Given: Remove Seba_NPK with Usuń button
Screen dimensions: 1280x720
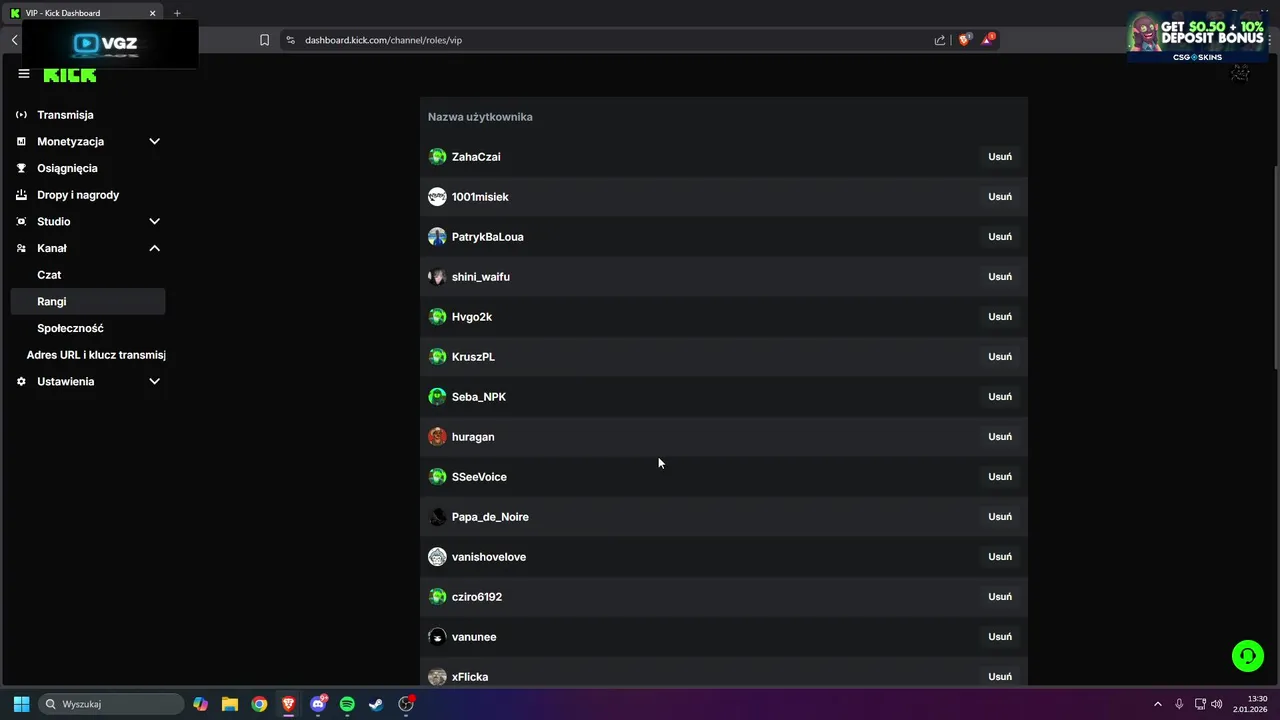Looking at the screenshot, I should pyautogui.click(x=1000, y=397).
